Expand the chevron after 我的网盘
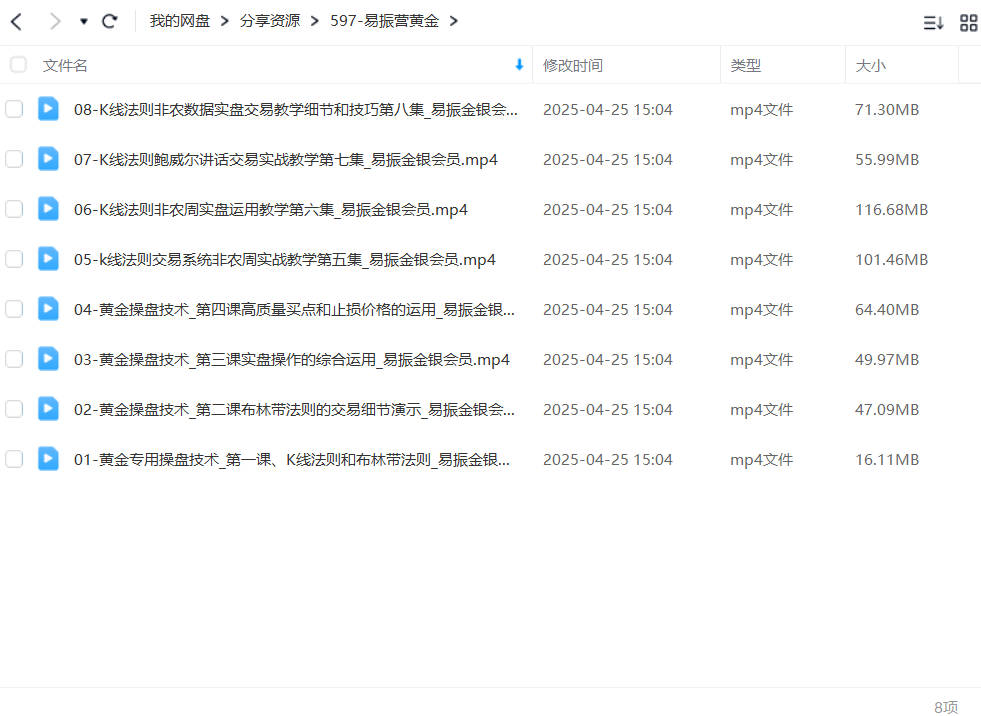The height and width of the screenshot is (716, 981). click(225, 21)
